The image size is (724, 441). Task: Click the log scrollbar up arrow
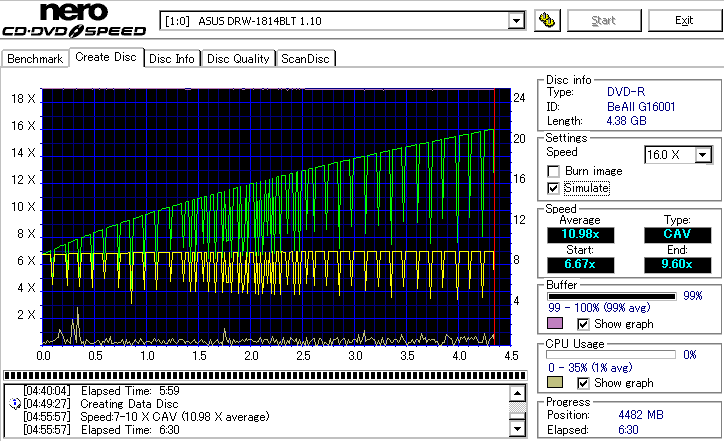pyautogui.click(x=516, y=391)
